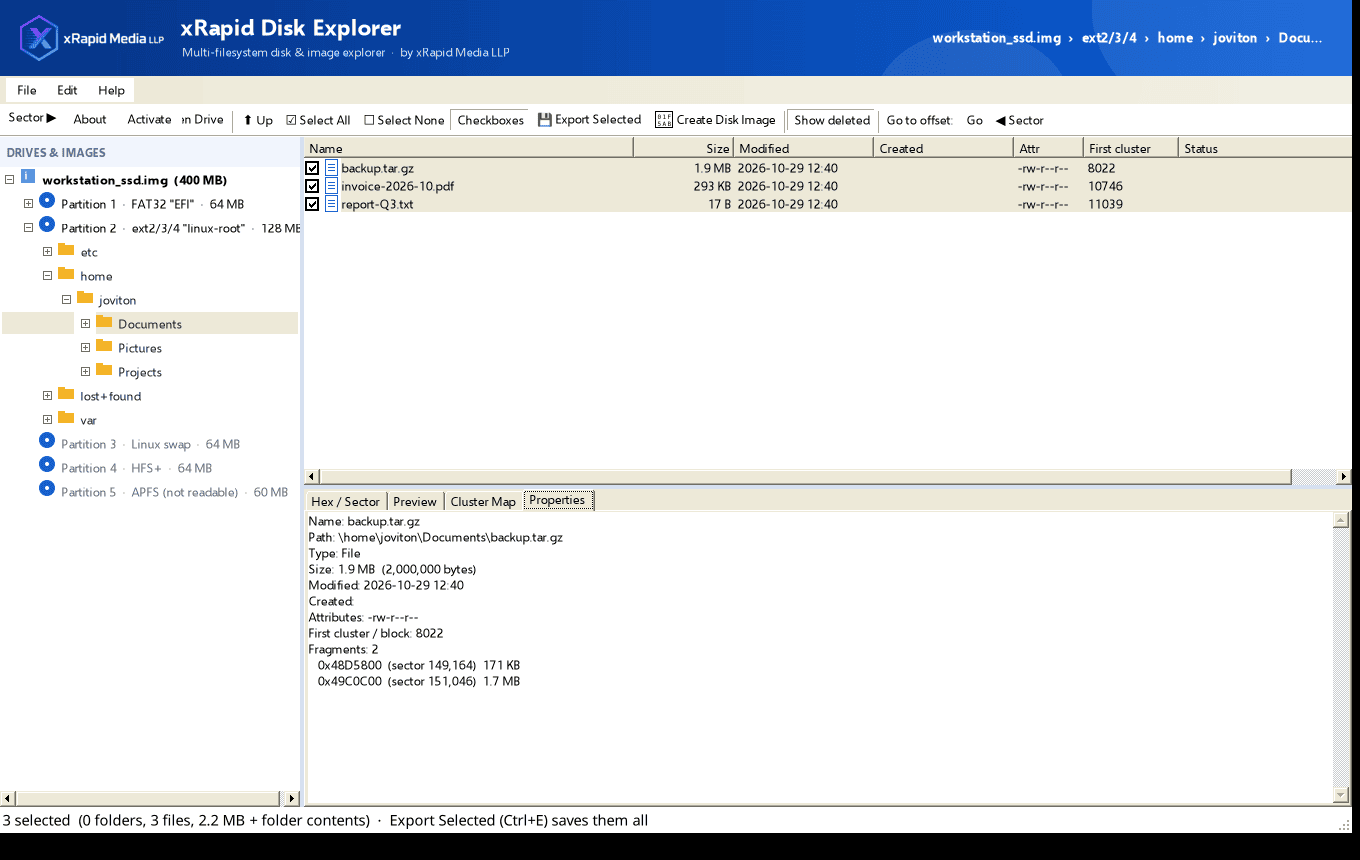
Task: Click the var folder icon
Action: 66,418
